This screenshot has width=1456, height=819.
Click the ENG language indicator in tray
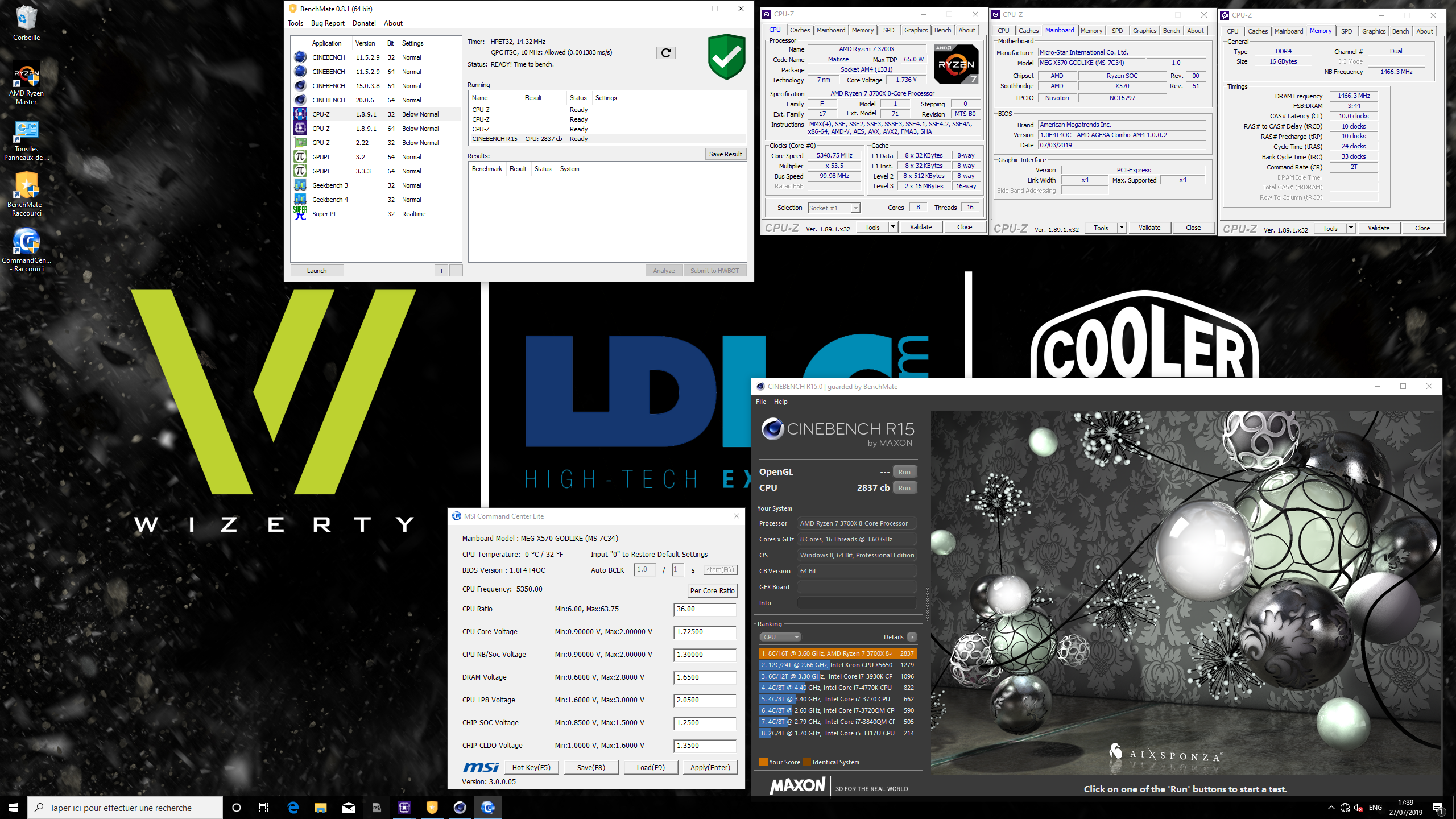(x=1375, y=808)
